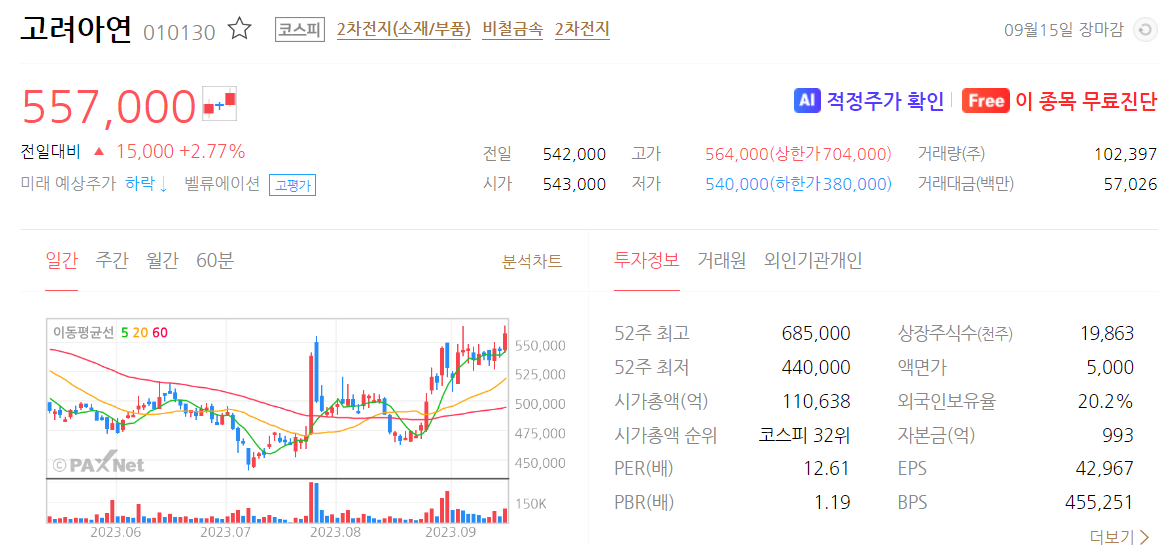Select the 거래원 tab
This screenshot has height=558, width=1172.
(x=721, y=261)
